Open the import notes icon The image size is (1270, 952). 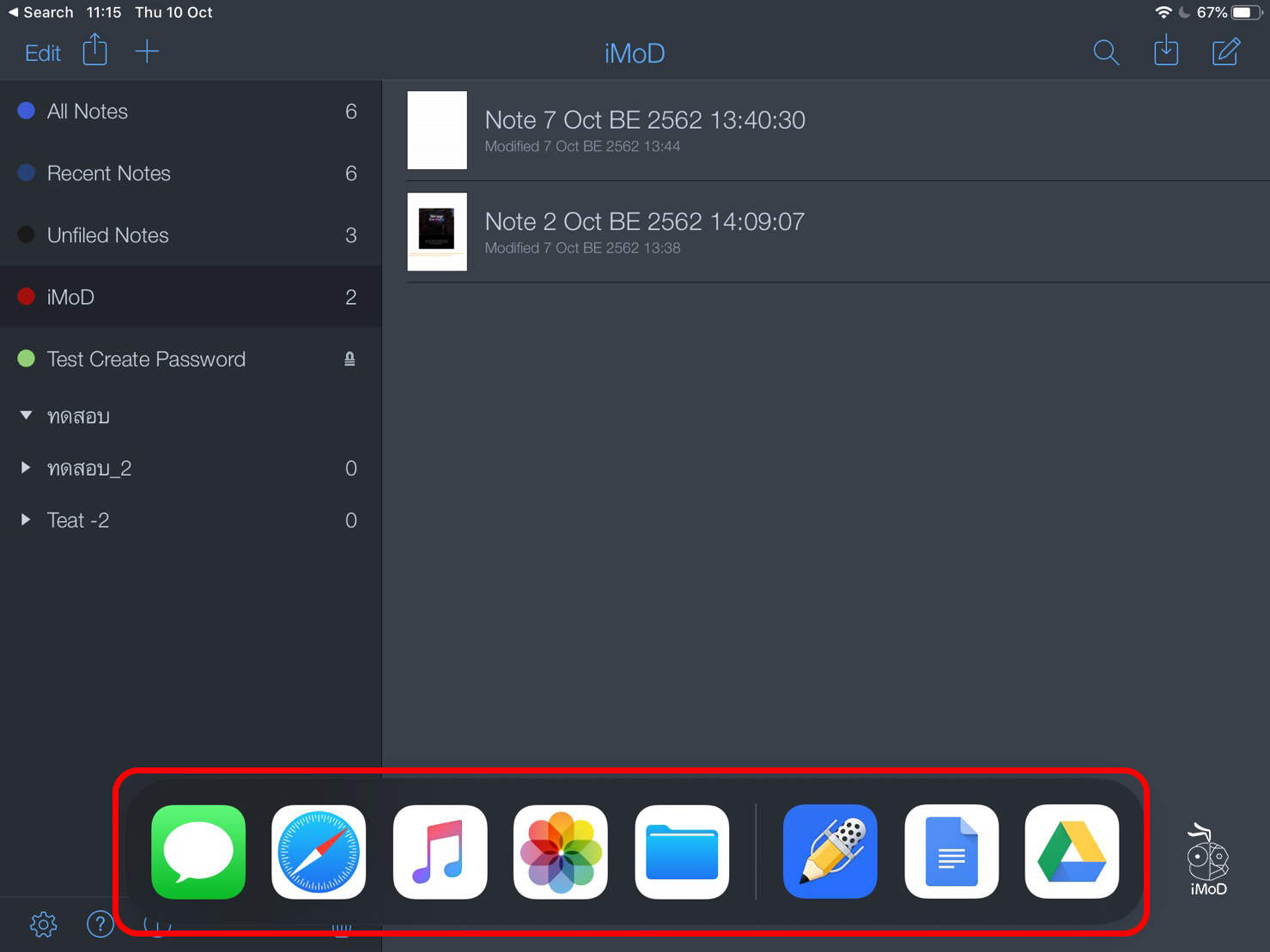(x=1166, y=52)
